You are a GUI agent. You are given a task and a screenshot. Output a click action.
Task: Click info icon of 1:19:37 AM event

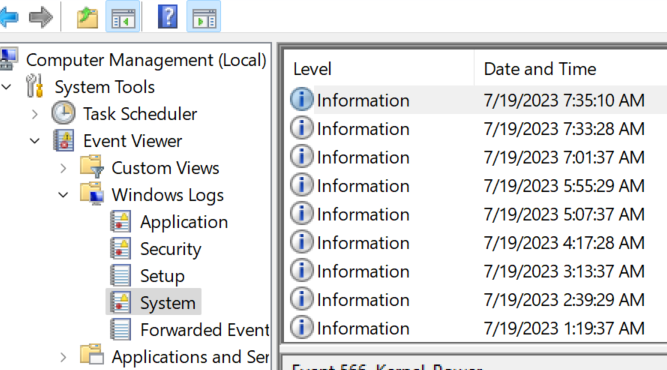pos(302,327)
